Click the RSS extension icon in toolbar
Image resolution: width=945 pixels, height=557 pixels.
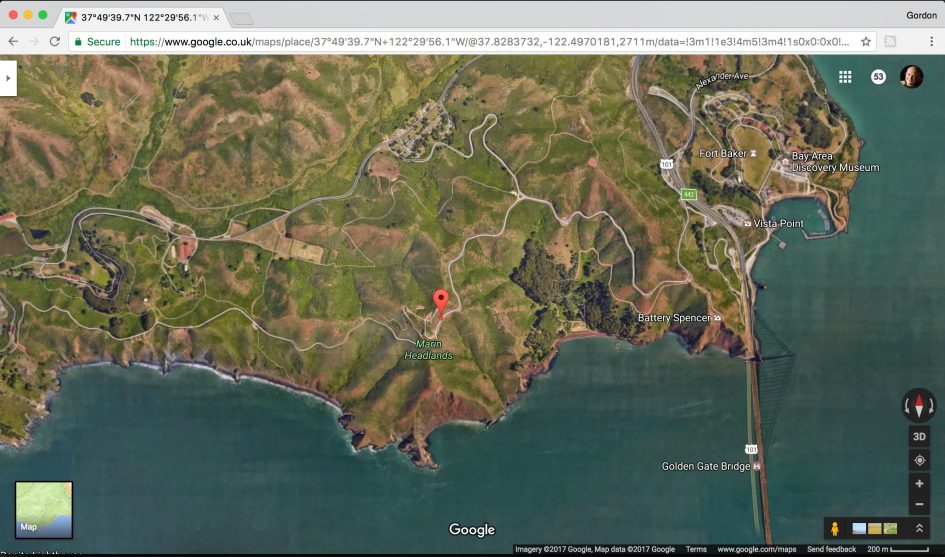click(890, 42)
